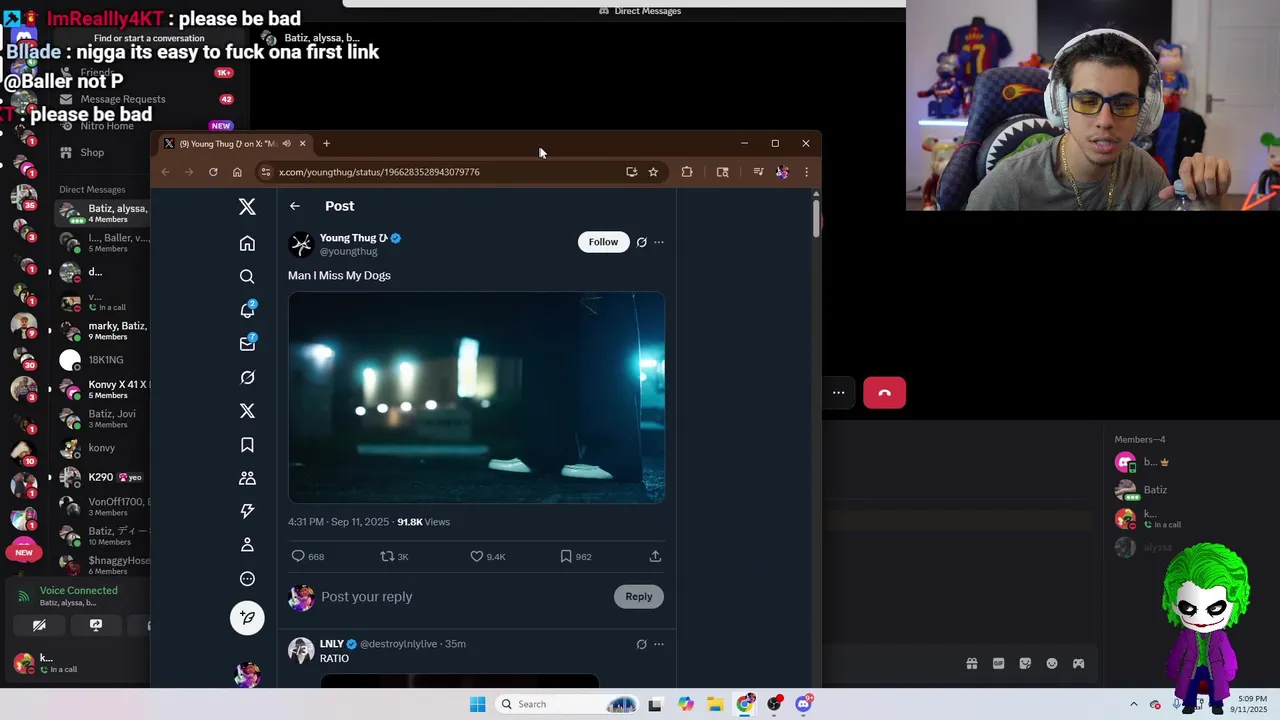The image size is (1280, 720).
Task: Open Premium lightning bolt icon in sidebar
Action: pyautogui.click(x=247, y=511)
